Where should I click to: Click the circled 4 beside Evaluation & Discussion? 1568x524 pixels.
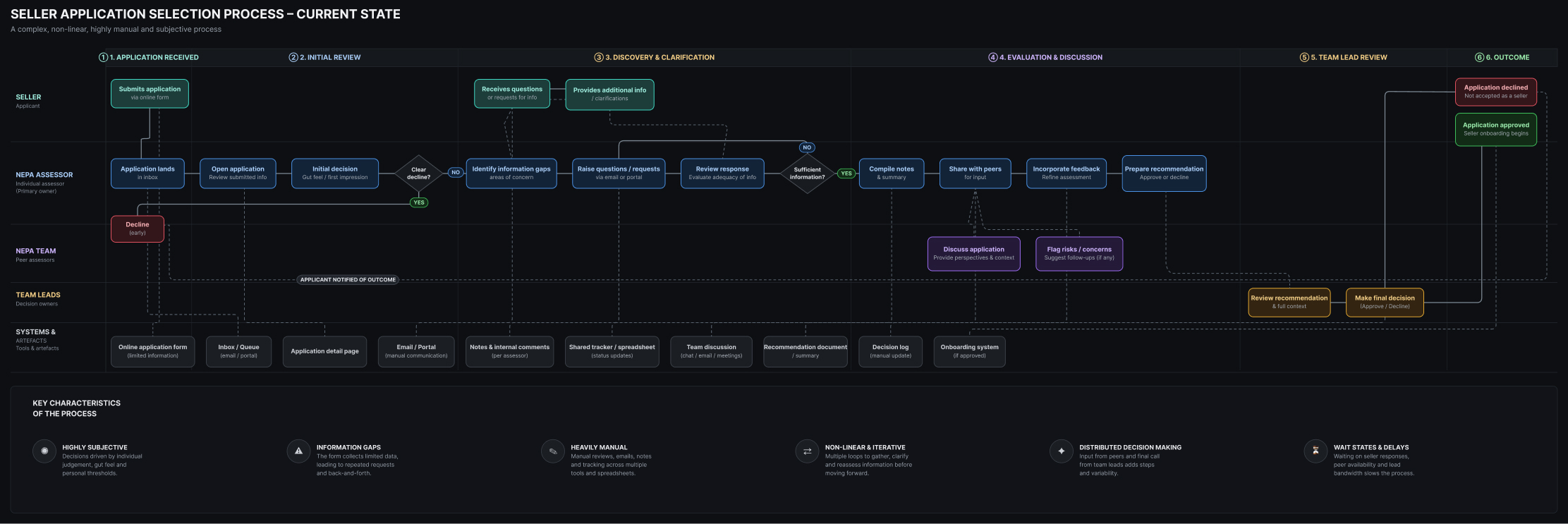(x=993, y=57)
